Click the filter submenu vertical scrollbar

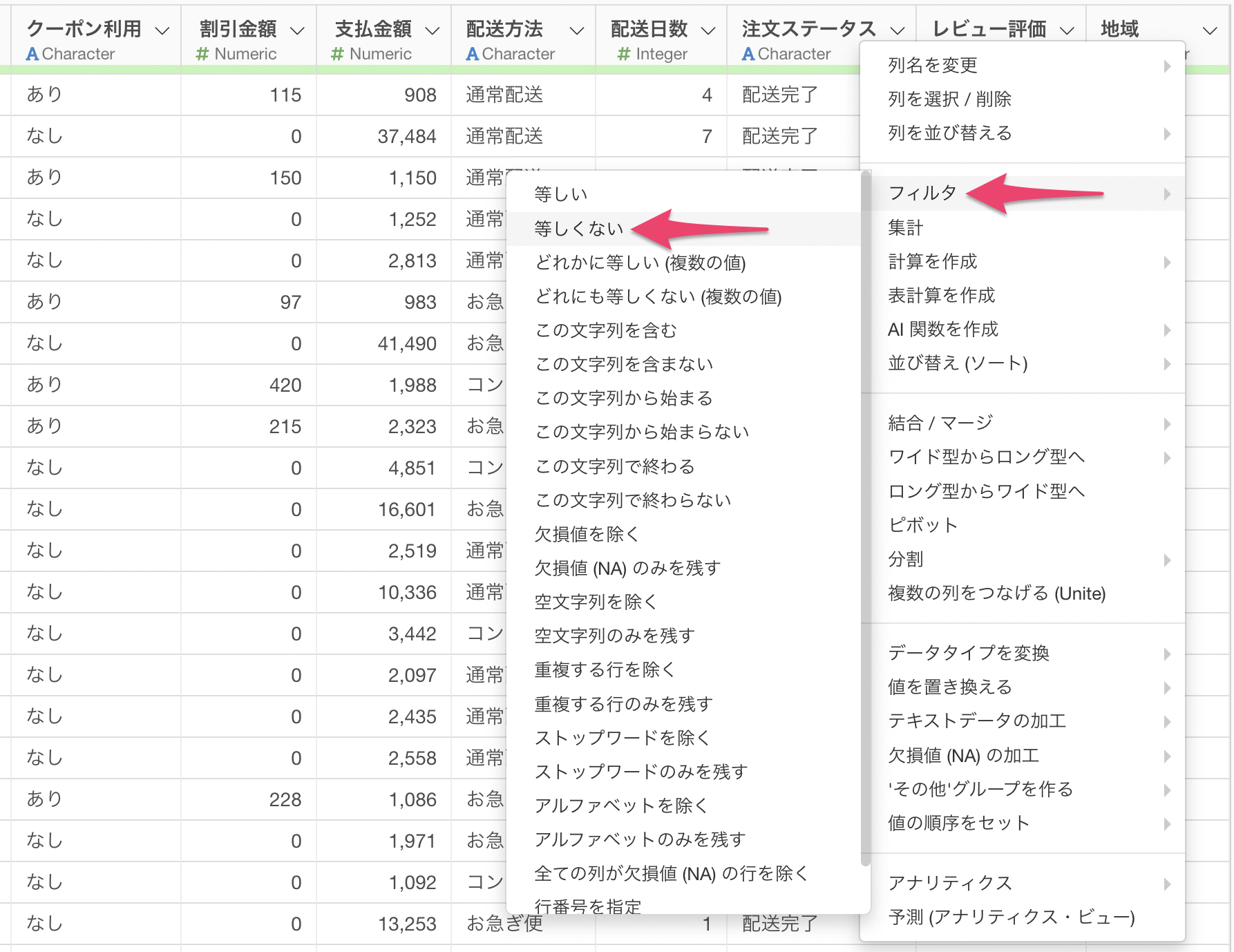[x=865, y=518]
